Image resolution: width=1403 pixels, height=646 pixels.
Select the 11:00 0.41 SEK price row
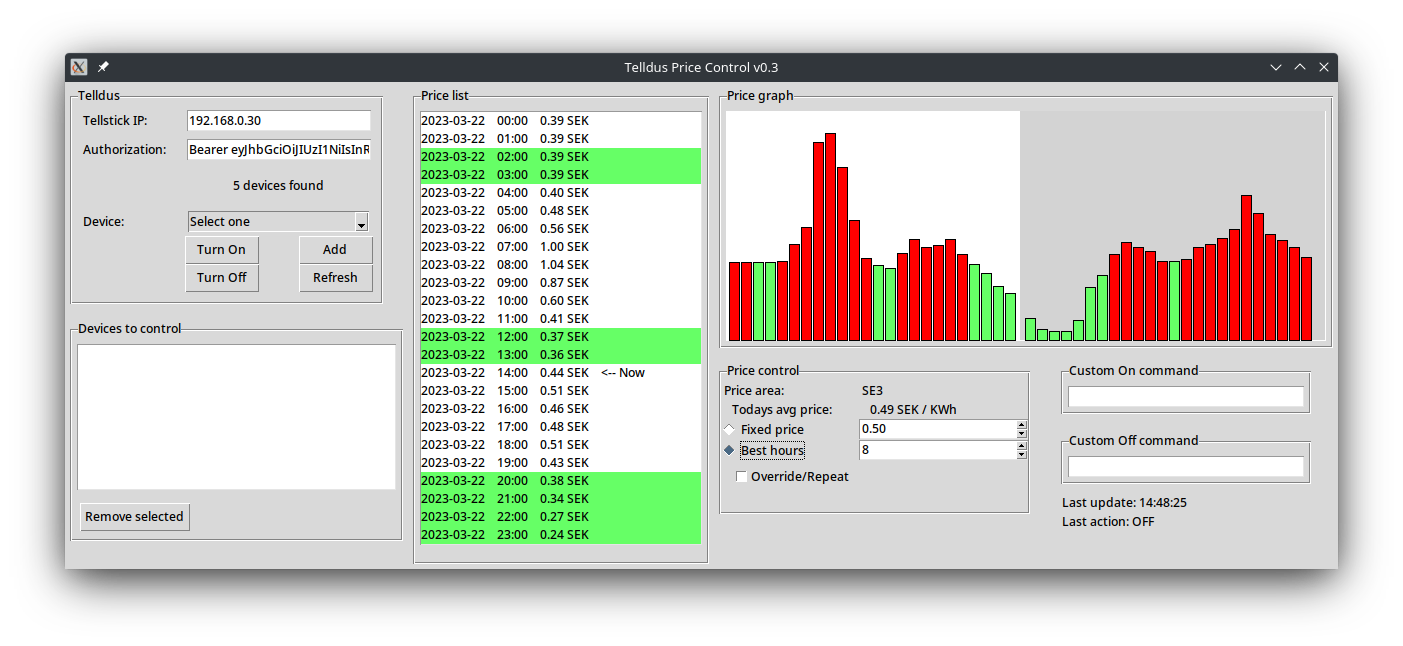(561, 318)
